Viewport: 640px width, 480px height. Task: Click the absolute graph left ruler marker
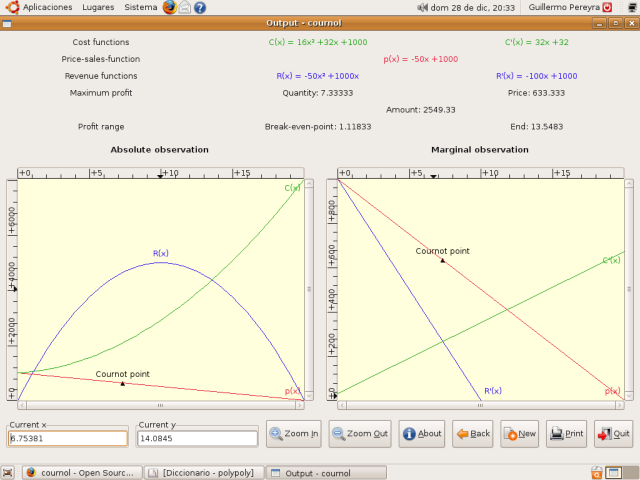(x=15, y=289)
